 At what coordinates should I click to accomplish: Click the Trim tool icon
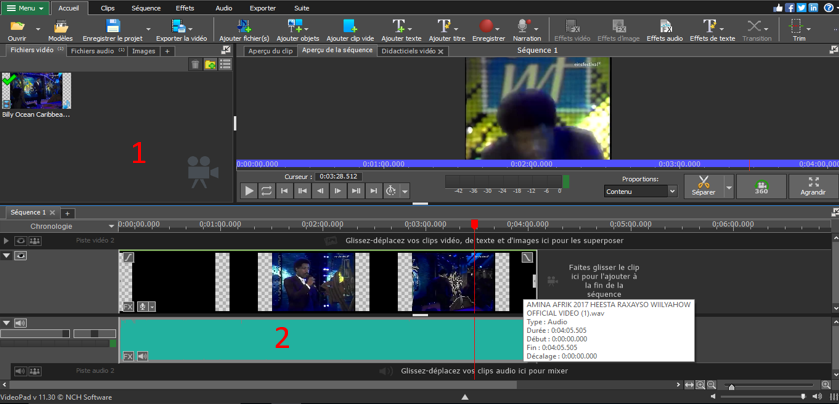[797, 26]
